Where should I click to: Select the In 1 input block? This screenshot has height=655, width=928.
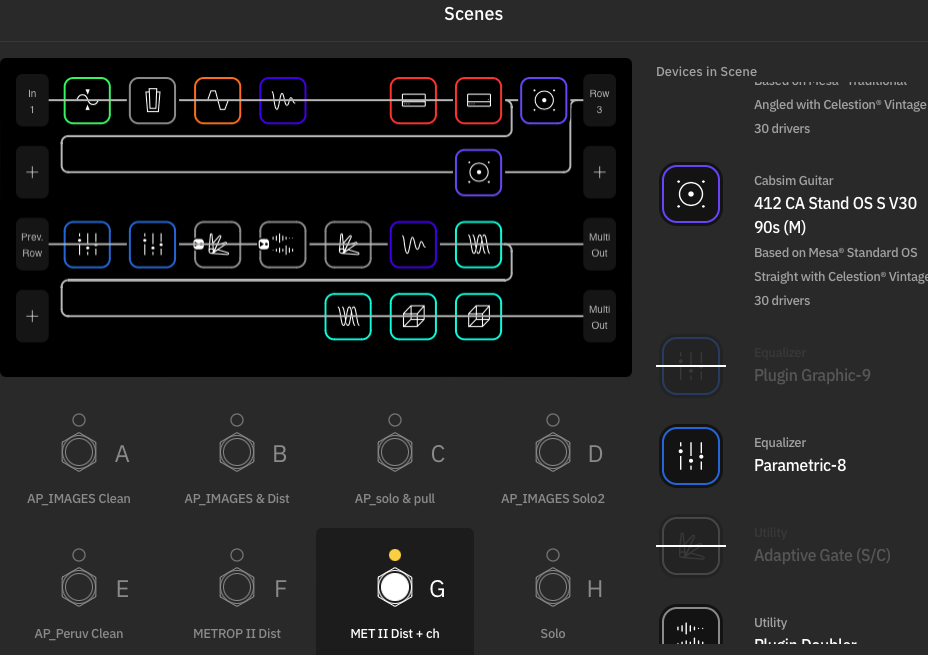click(32, 100)
